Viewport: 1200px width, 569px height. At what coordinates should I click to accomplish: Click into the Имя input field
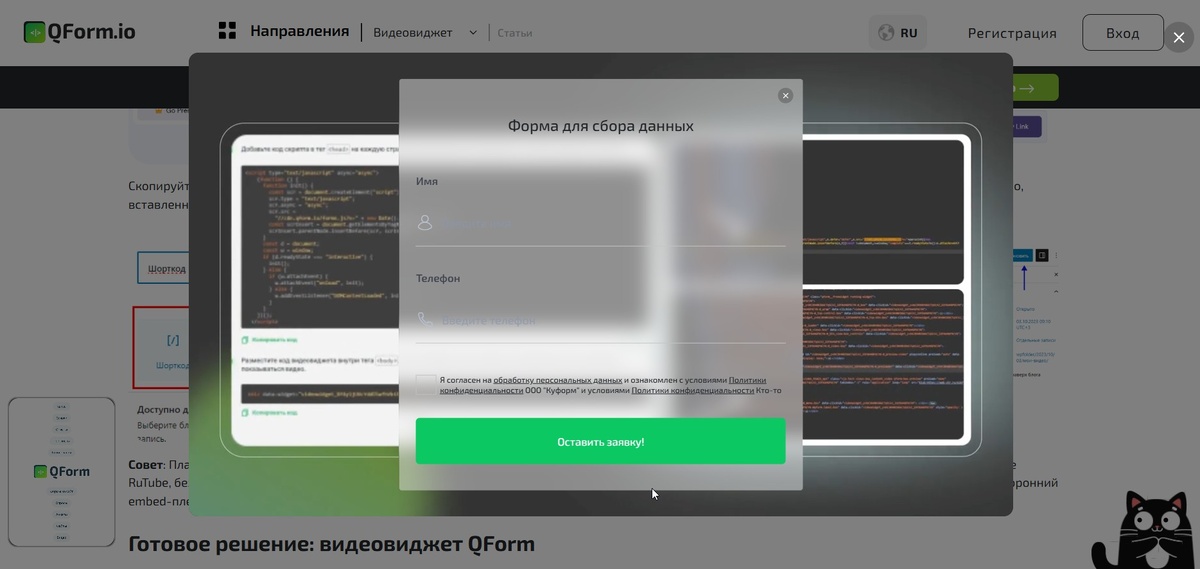600,223
